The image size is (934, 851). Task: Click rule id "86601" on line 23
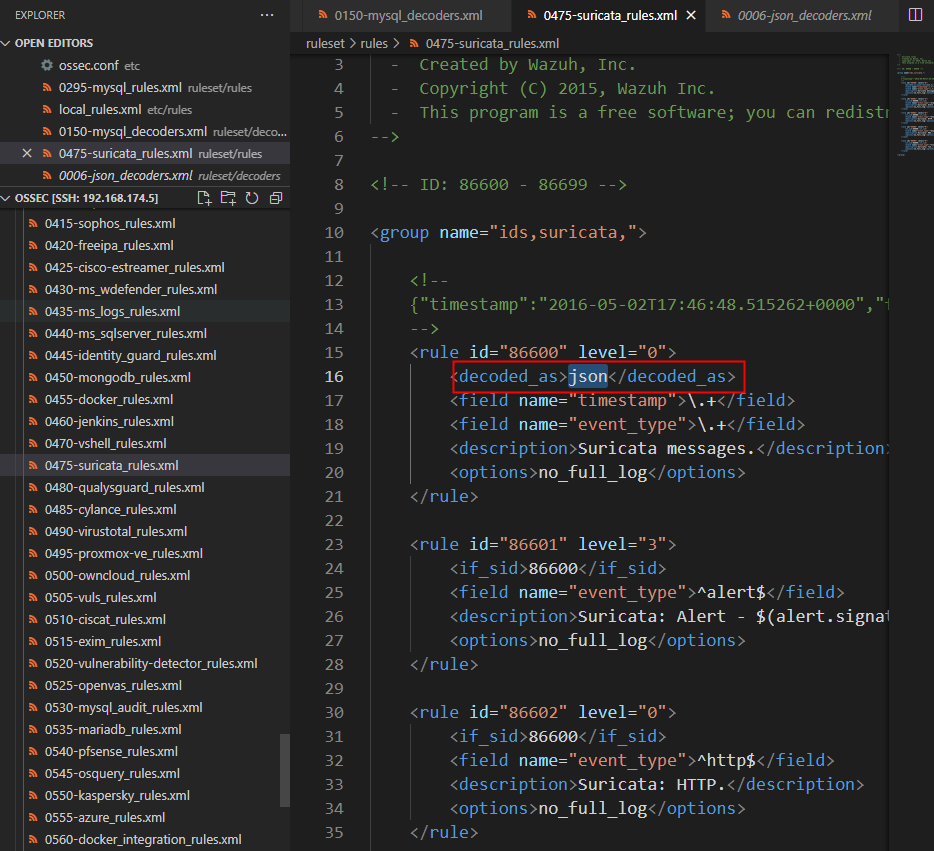[533, 544]
